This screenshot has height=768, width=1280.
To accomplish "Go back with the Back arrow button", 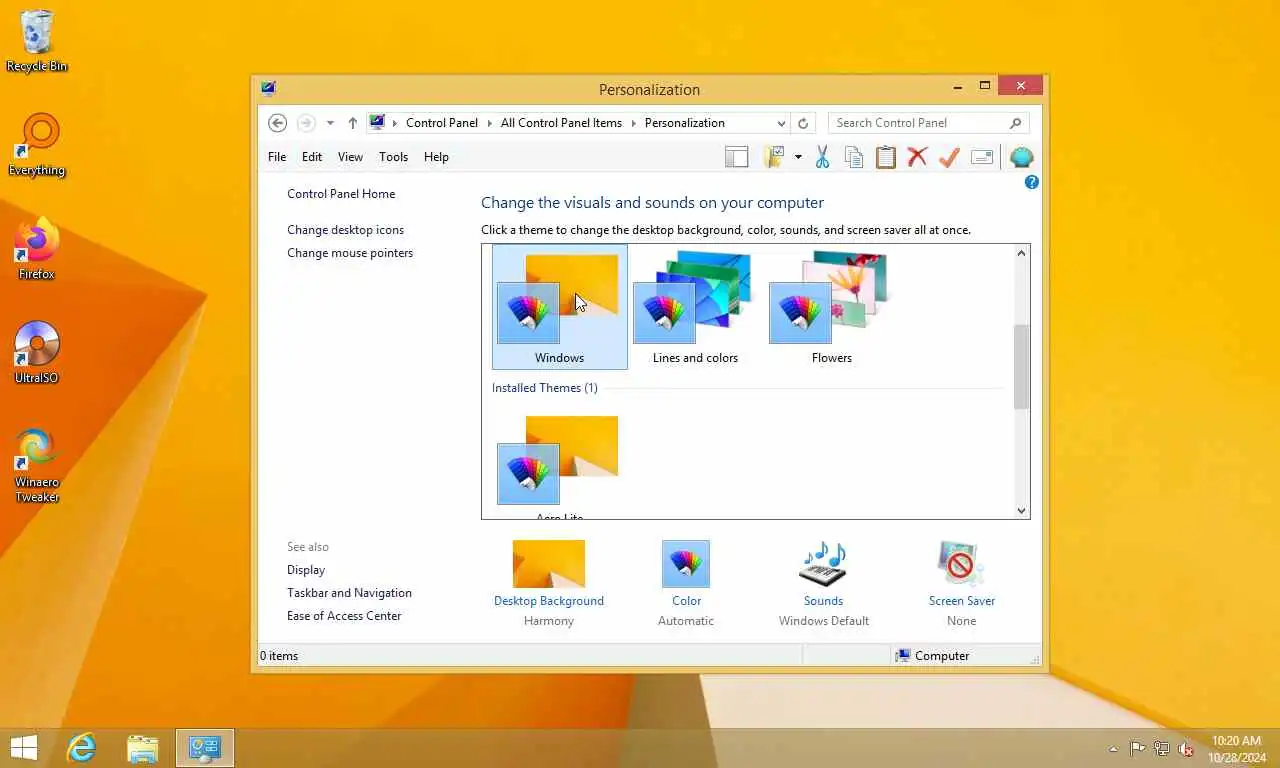I will tap(278, 123).
